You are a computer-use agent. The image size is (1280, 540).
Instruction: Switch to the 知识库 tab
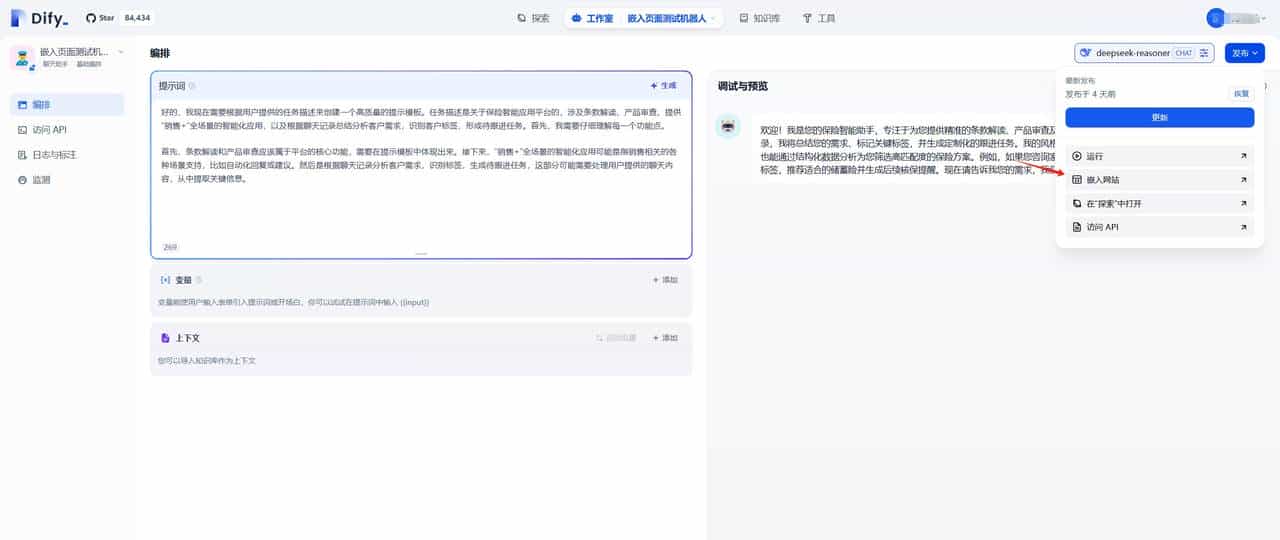(760, 18)
